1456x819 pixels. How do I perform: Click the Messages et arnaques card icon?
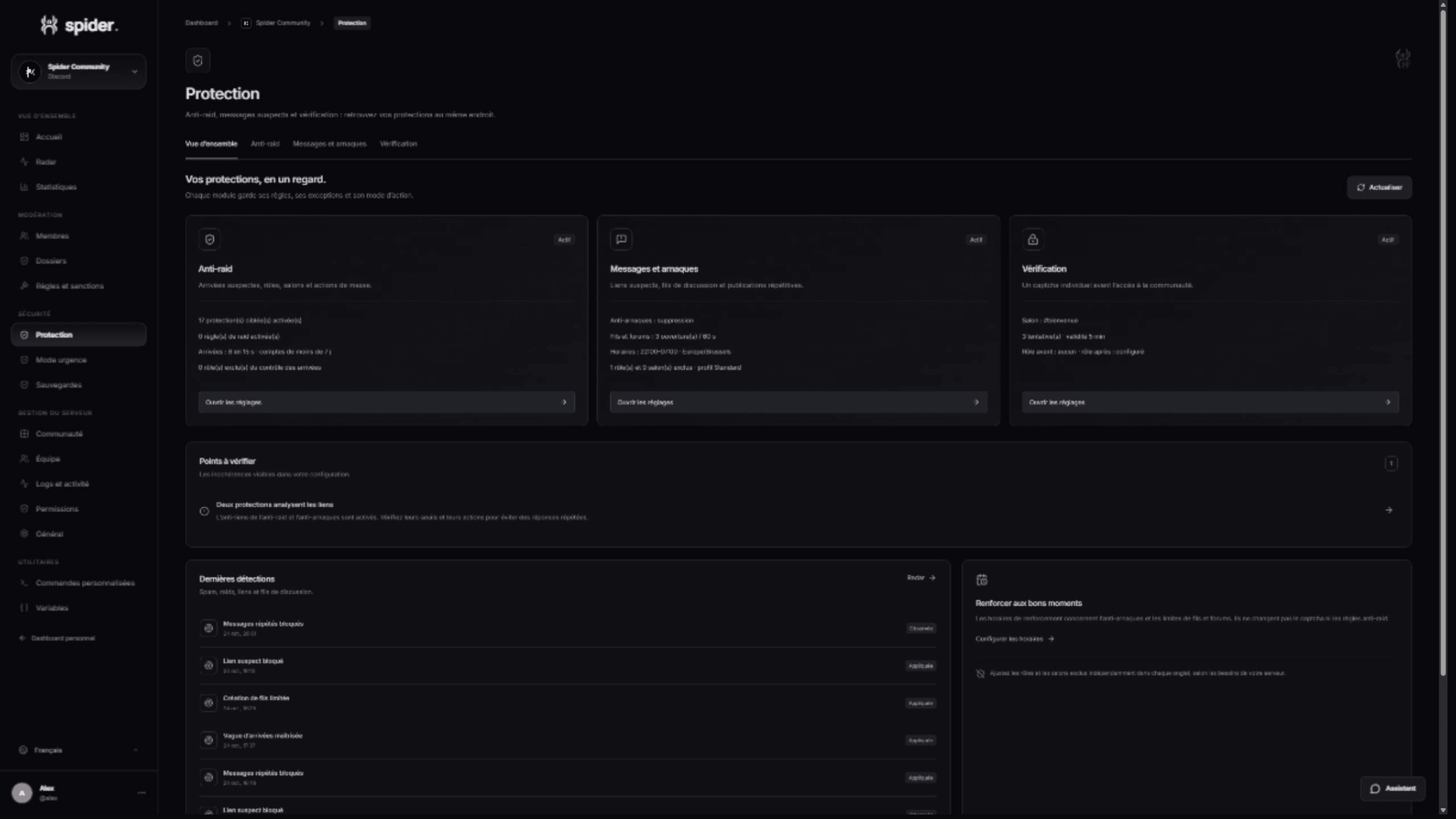tap(621, 239)
